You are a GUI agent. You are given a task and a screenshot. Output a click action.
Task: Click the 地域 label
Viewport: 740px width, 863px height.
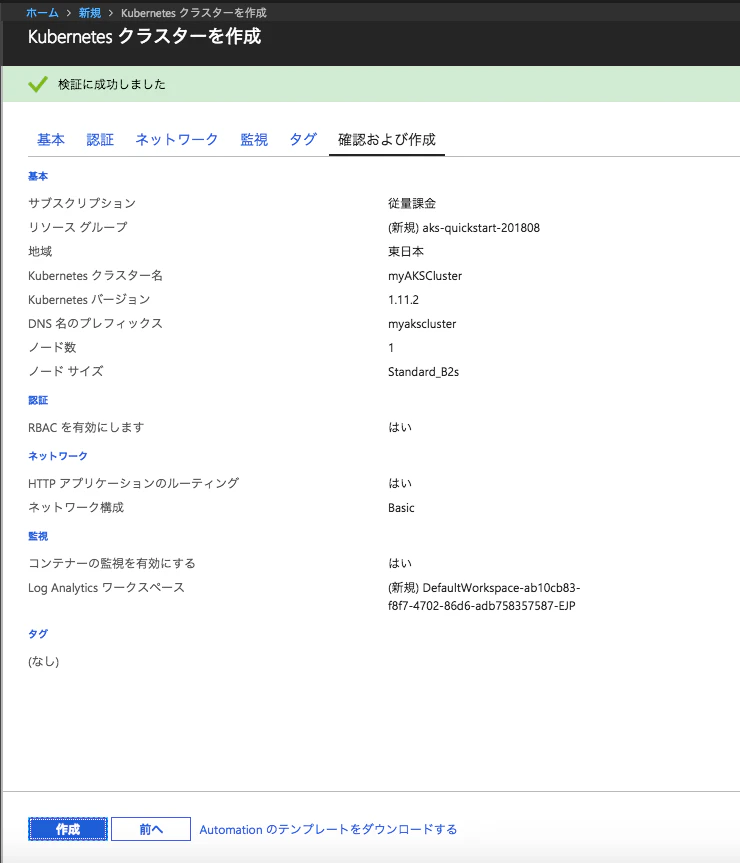coord(40,252)
